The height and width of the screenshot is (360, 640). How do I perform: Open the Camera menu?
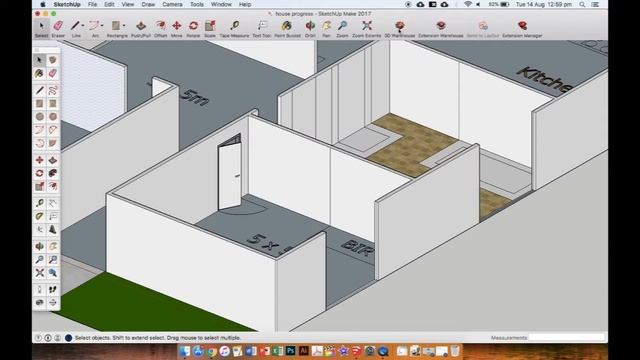click(172, 4)
